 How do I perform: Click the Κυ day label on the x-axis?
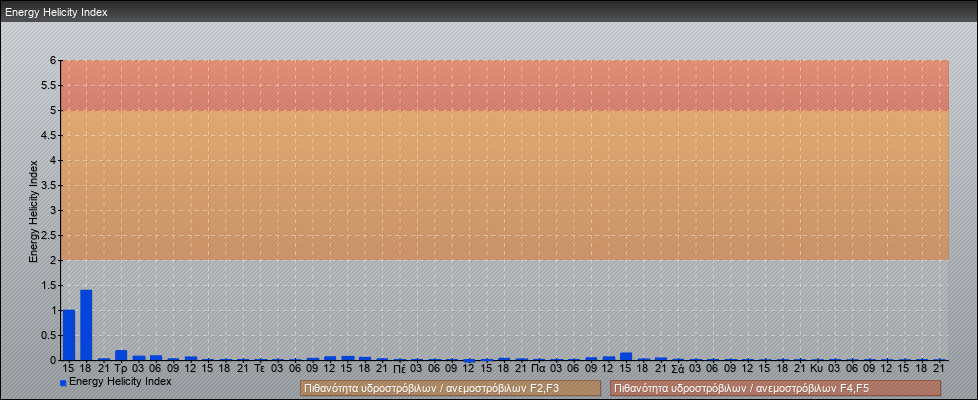coord(818,369)
